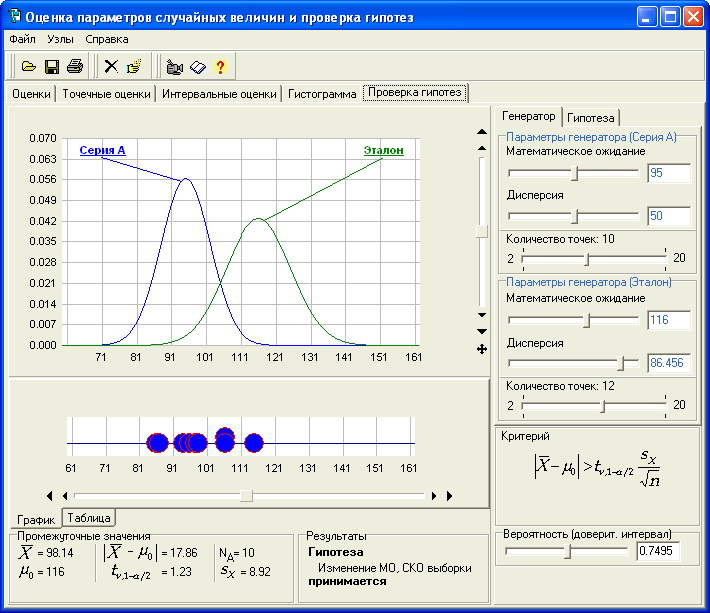Open the book toolbar icon
Image resolution: width=710 pixels, height=613 pixels.
click(197, 67)
